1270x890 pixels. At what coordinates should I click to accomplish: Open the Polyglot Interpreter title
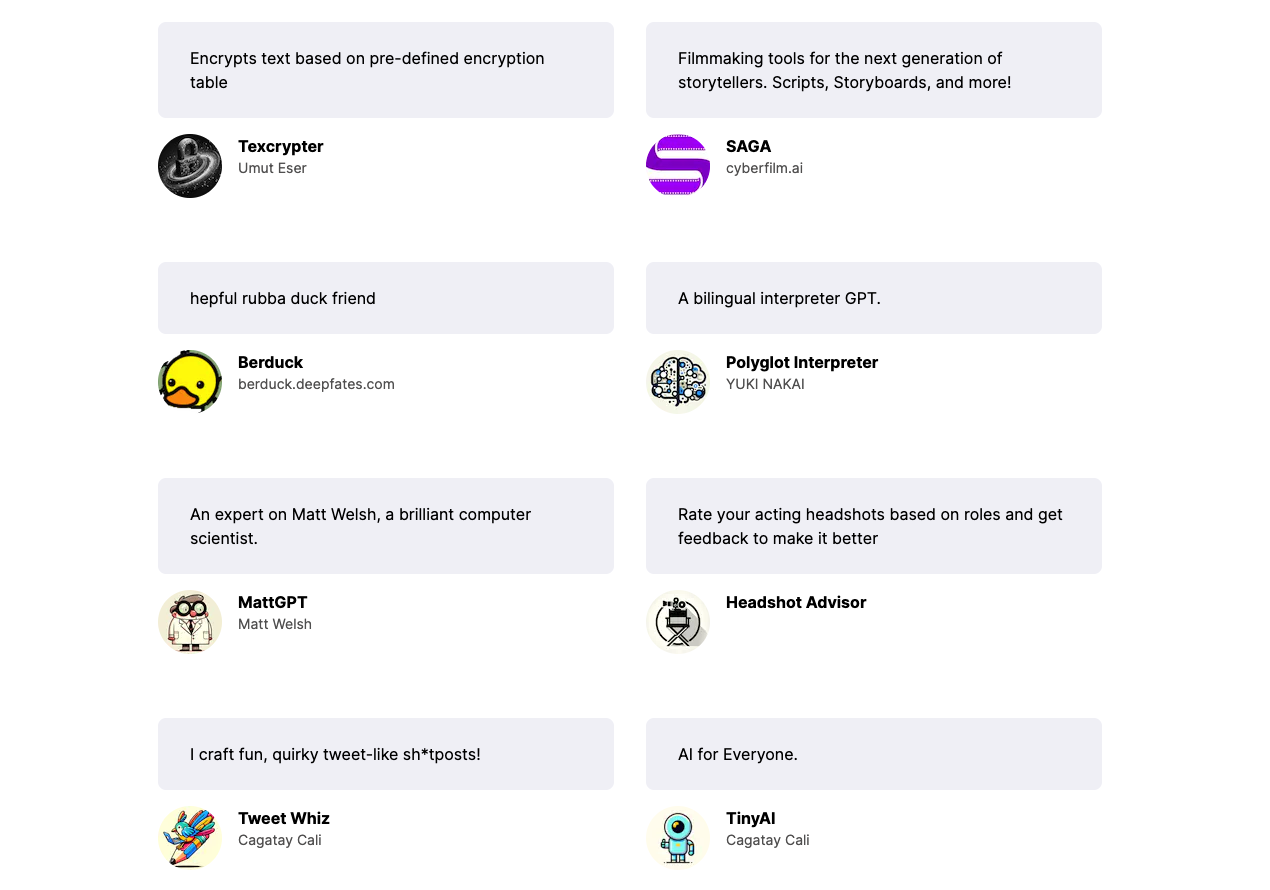click(802, 362)
